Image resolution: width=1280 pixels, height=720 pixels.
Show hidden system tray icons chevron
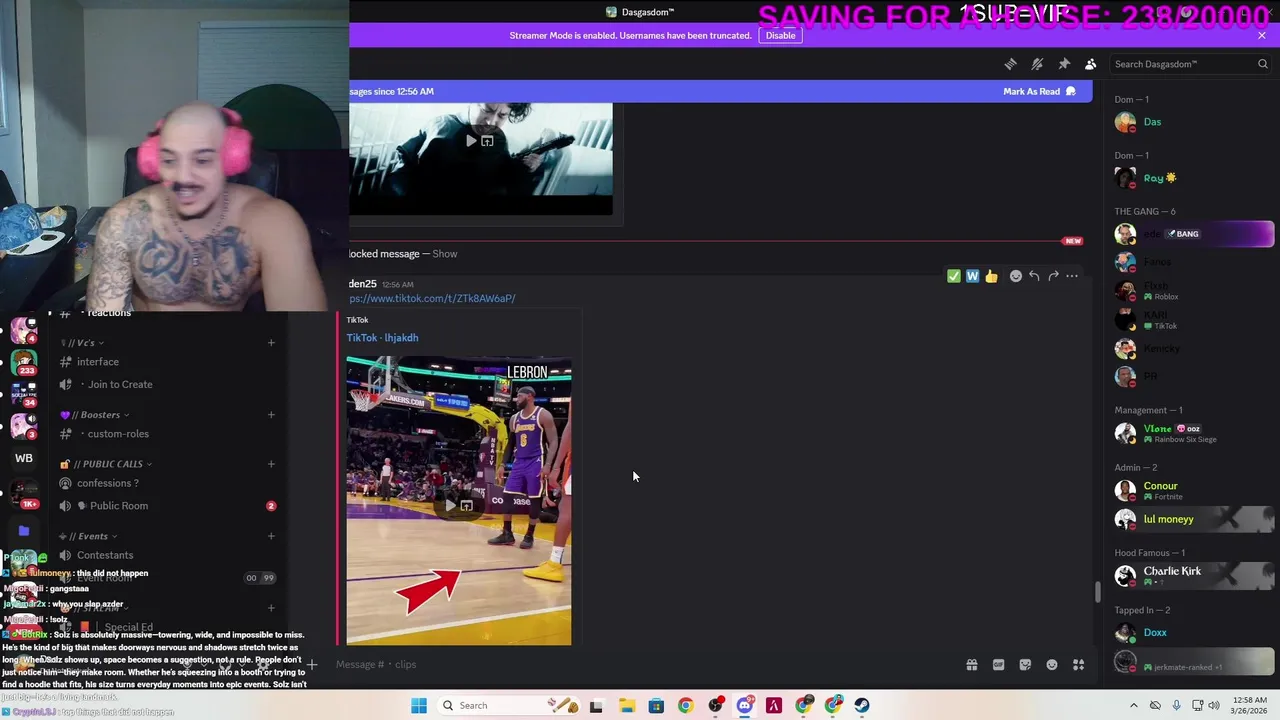click(1133, 706)
